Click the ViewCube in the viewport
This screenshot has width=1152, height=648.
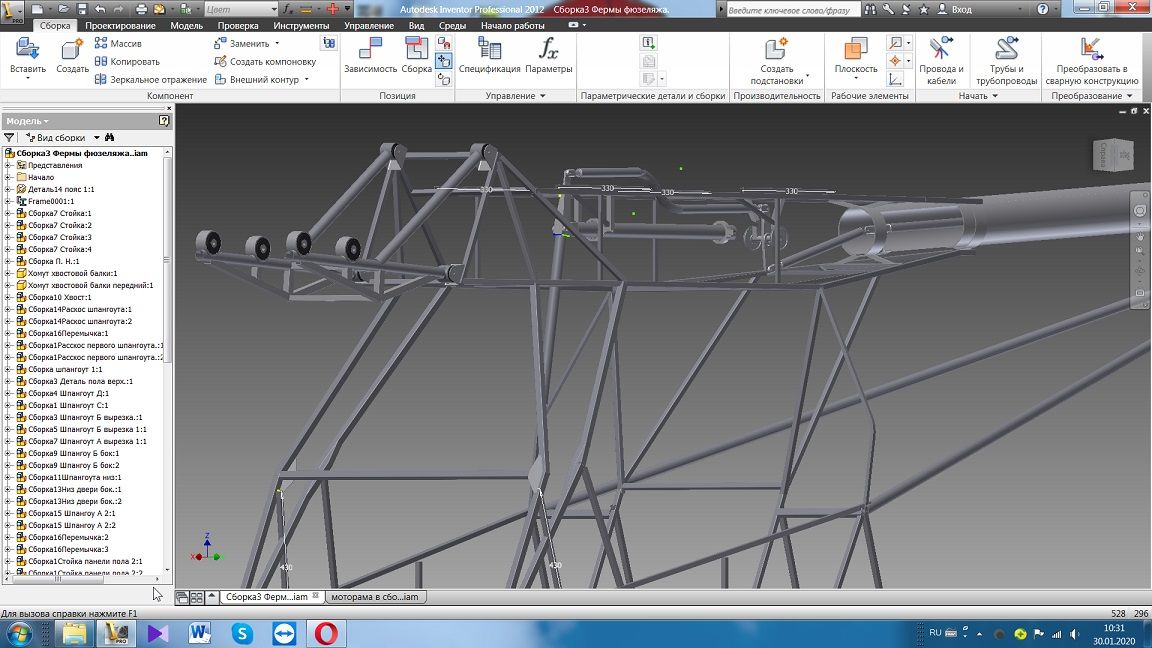click(1112, 155)
